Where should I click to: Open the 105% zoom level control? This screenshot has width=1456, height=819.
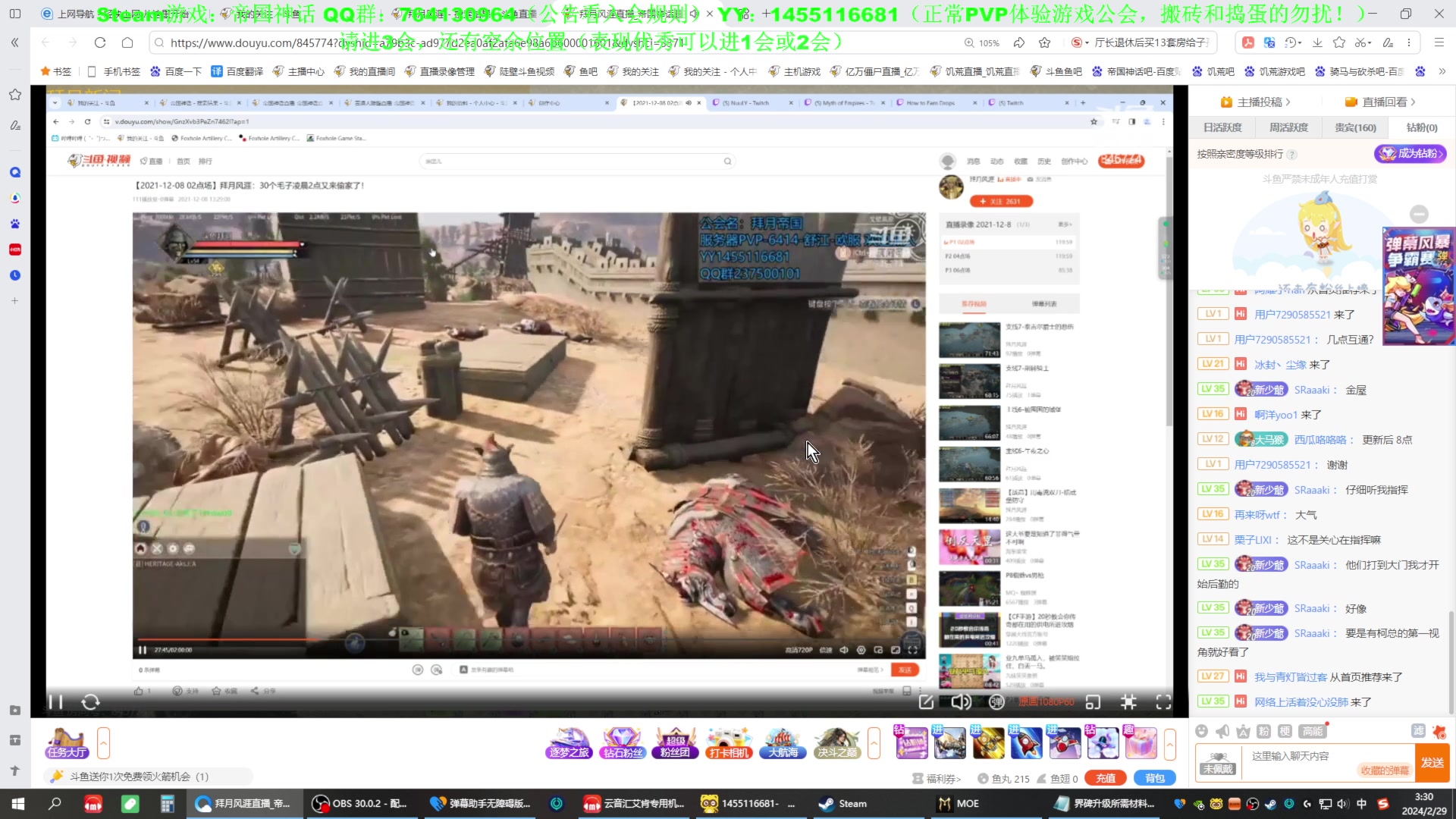[x=982, y=43]
